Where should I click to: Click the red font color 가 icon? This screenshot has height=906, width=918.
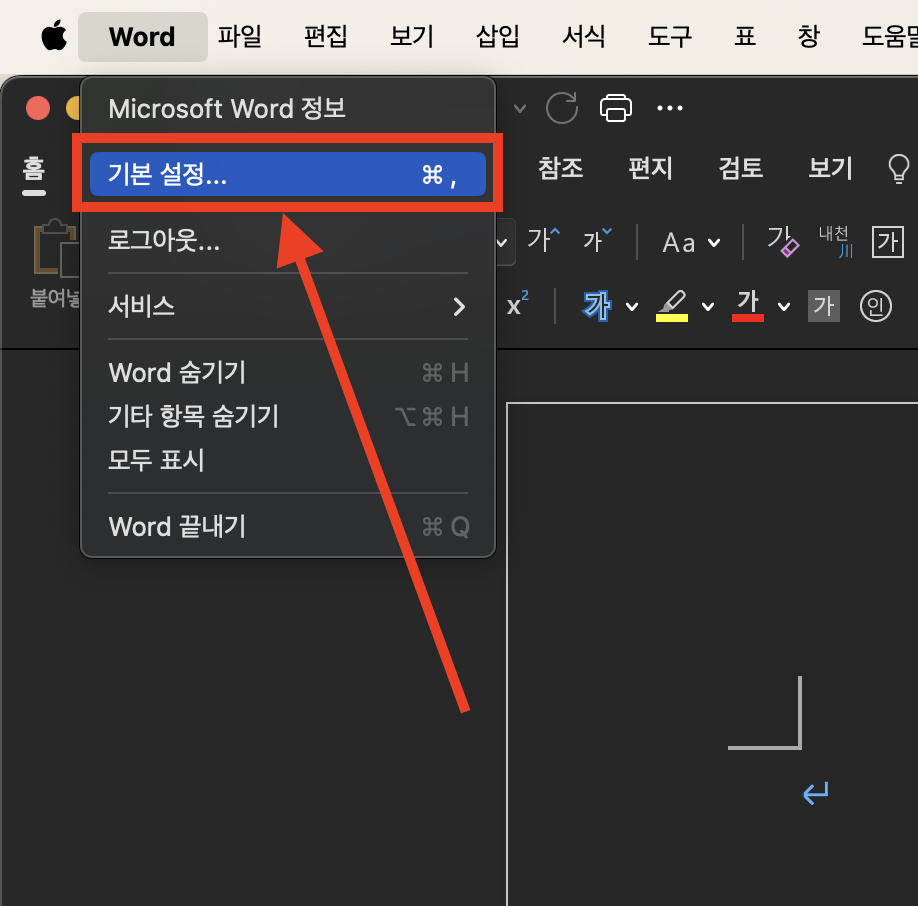pos(748,306)
